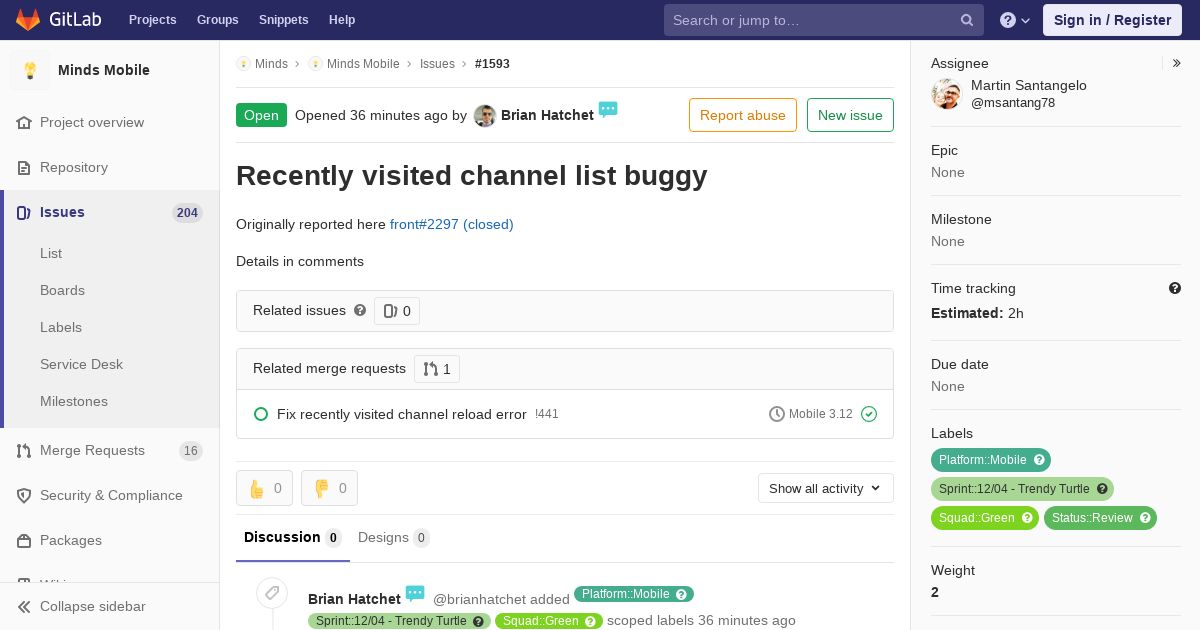1200x630 pixels.
Task: Click the label tag icon in activity timeline
Action: [271, 593]
